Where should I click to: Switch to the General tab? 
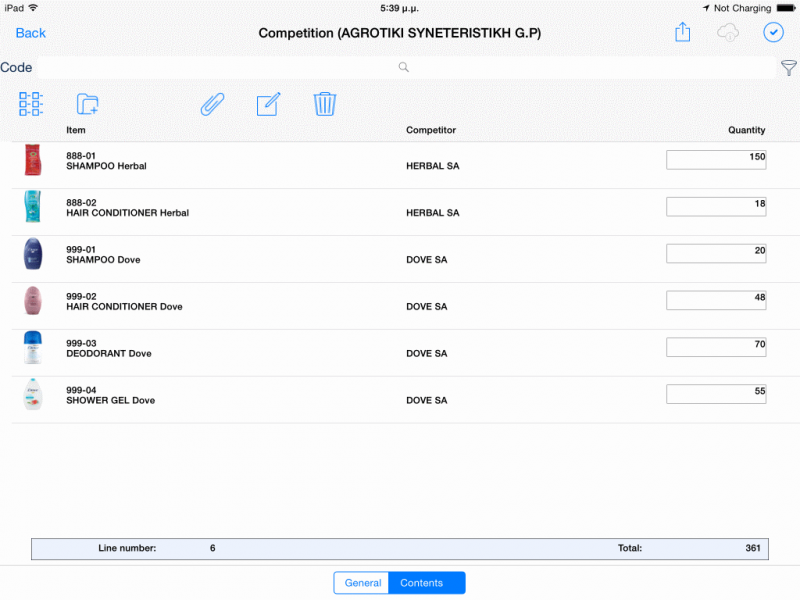coord(362,583)
